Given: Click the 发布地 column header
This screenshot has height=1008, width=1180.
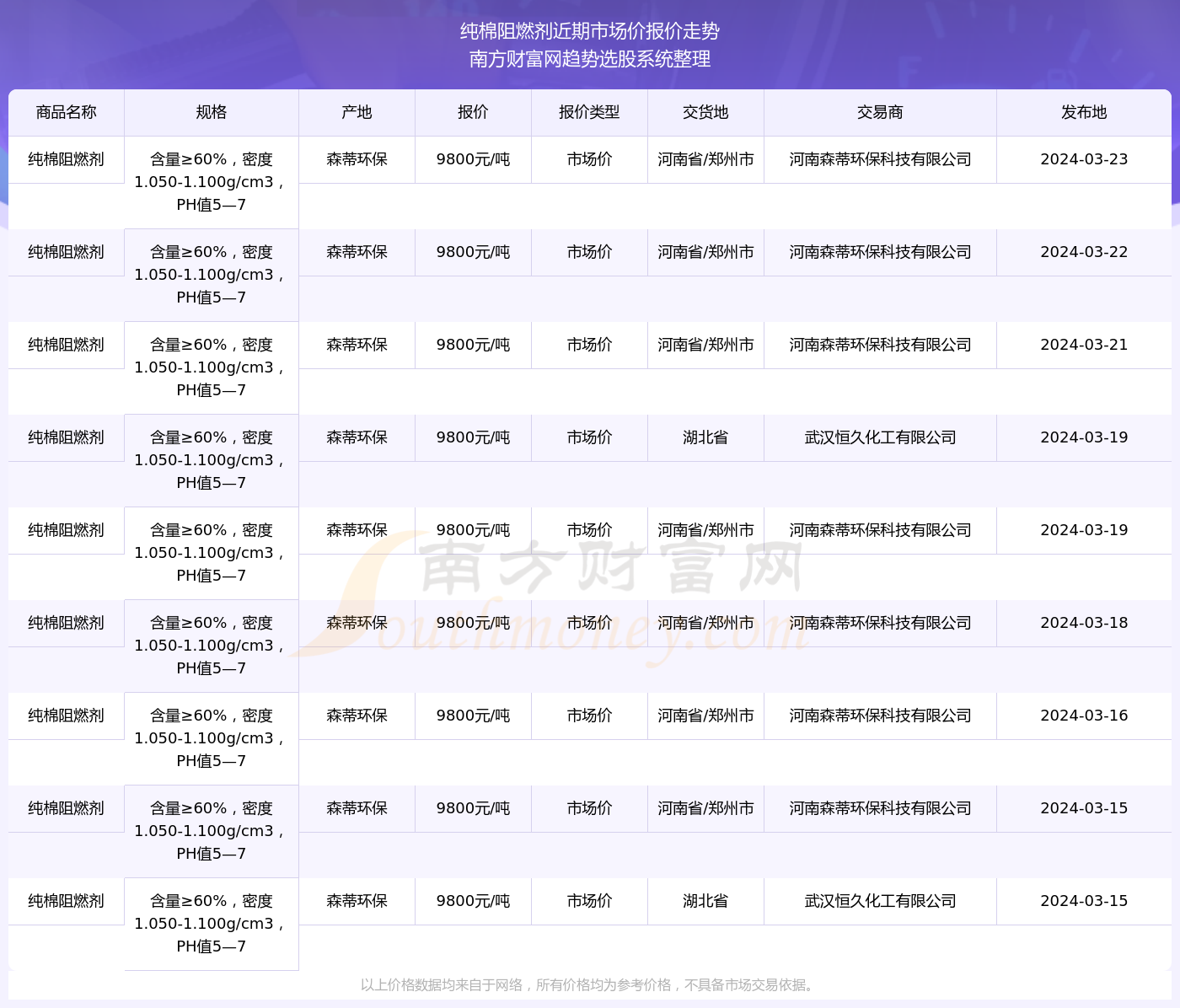Looking at the screenshot, I should (1084, 112).
